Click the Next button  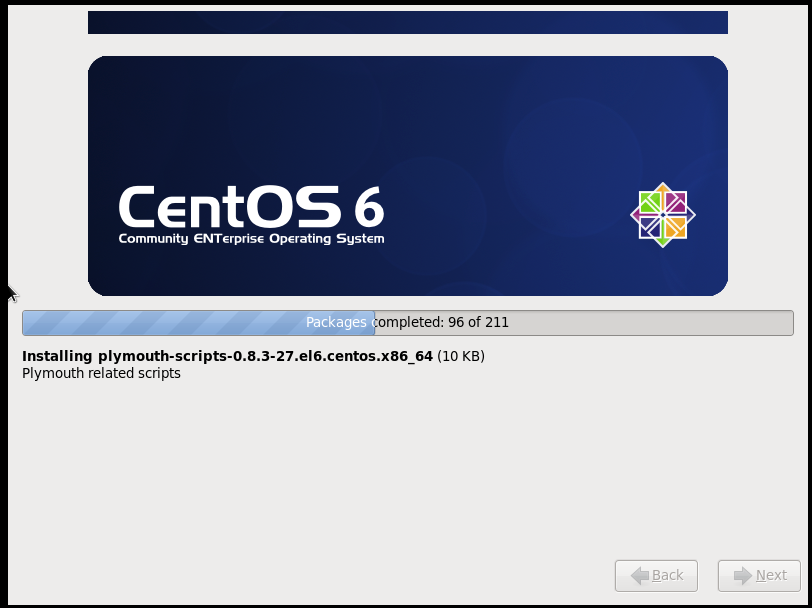point(759,575)
